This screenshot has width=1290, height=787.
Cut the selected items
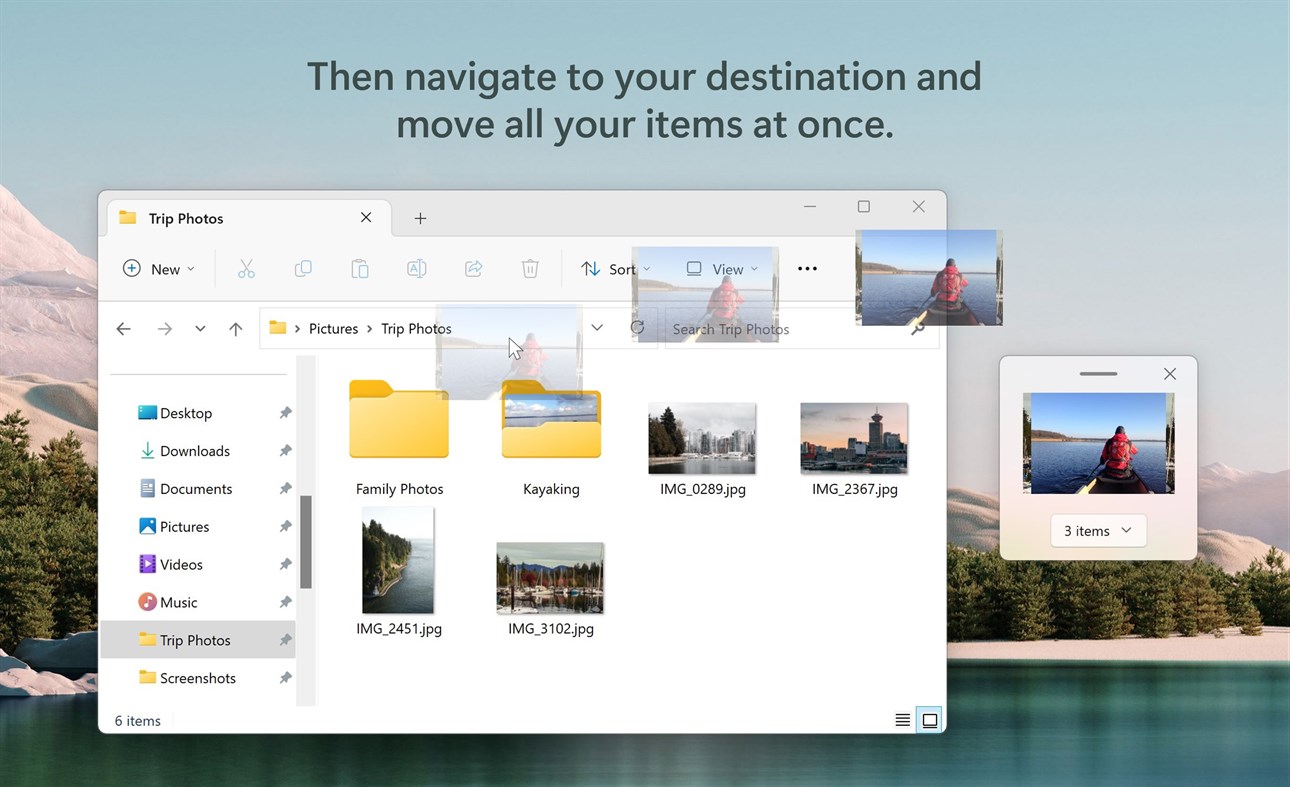click(246, 268)
